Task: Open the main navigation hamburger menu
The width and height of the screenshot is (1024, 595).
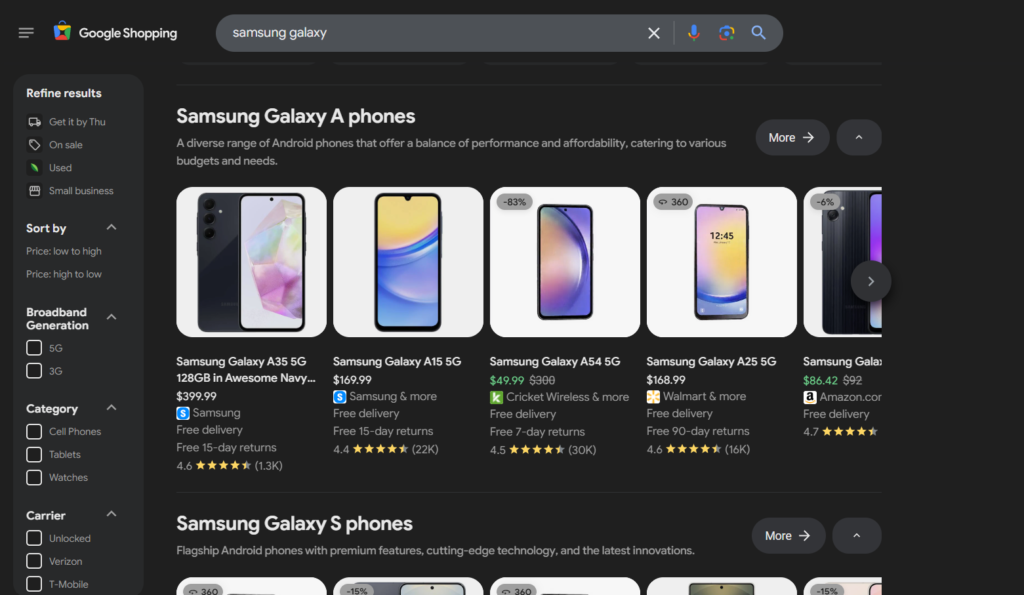Action: tap(26, 31)
